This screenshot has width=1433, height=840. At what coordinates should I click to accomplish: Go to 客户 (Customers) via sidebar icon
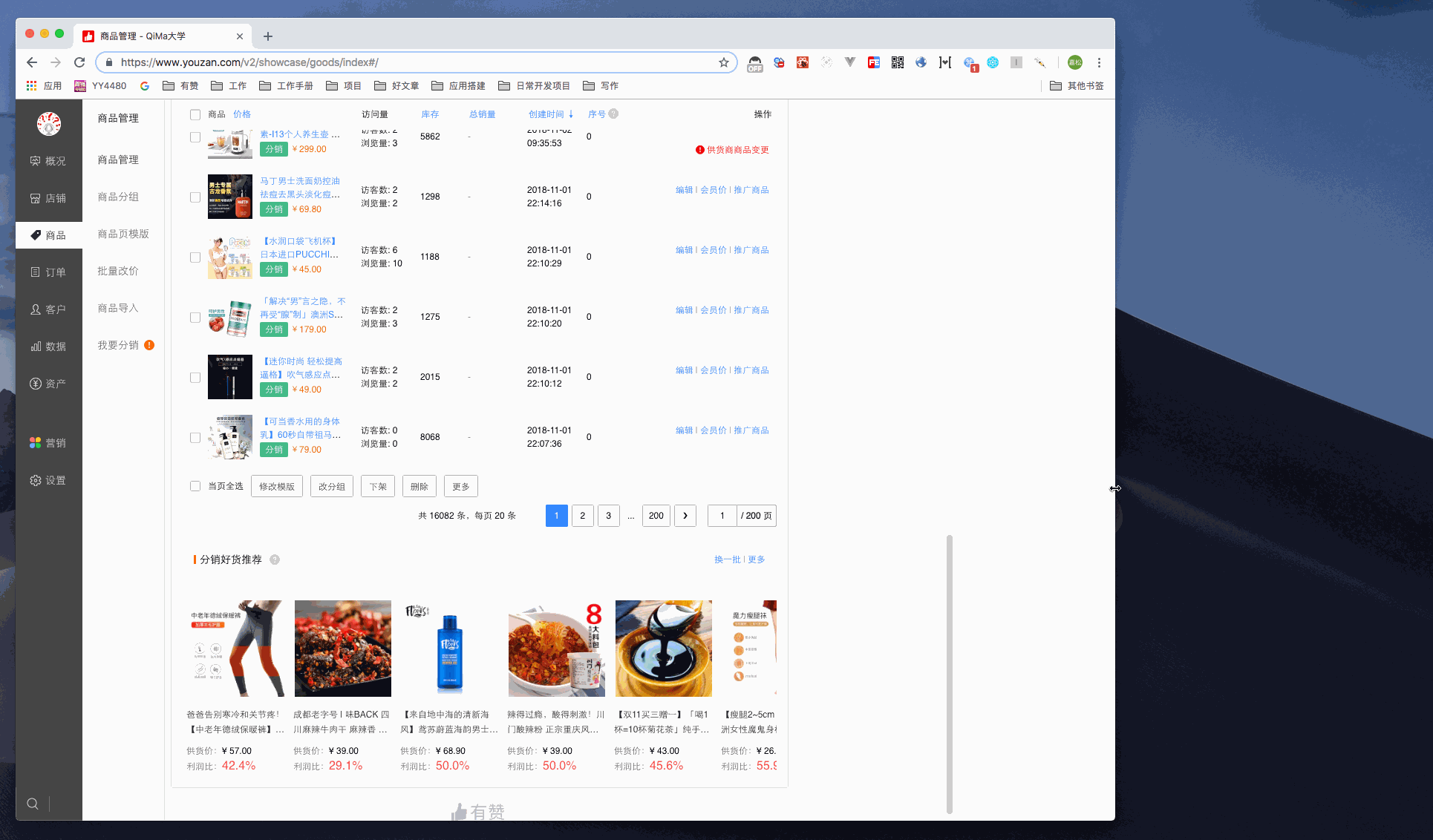coord(48,309)
